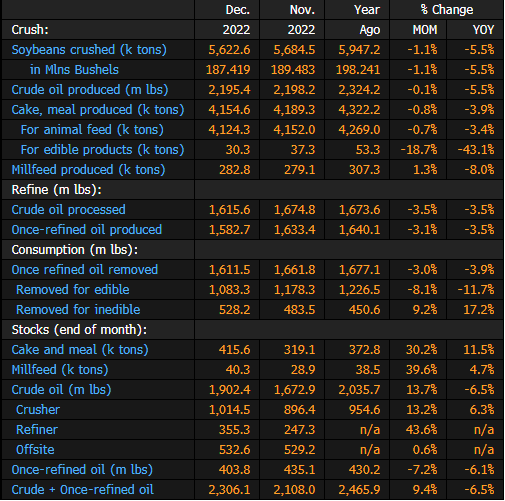Select Cake and meal (k tons) stocks label

click(x=80, y=350)
